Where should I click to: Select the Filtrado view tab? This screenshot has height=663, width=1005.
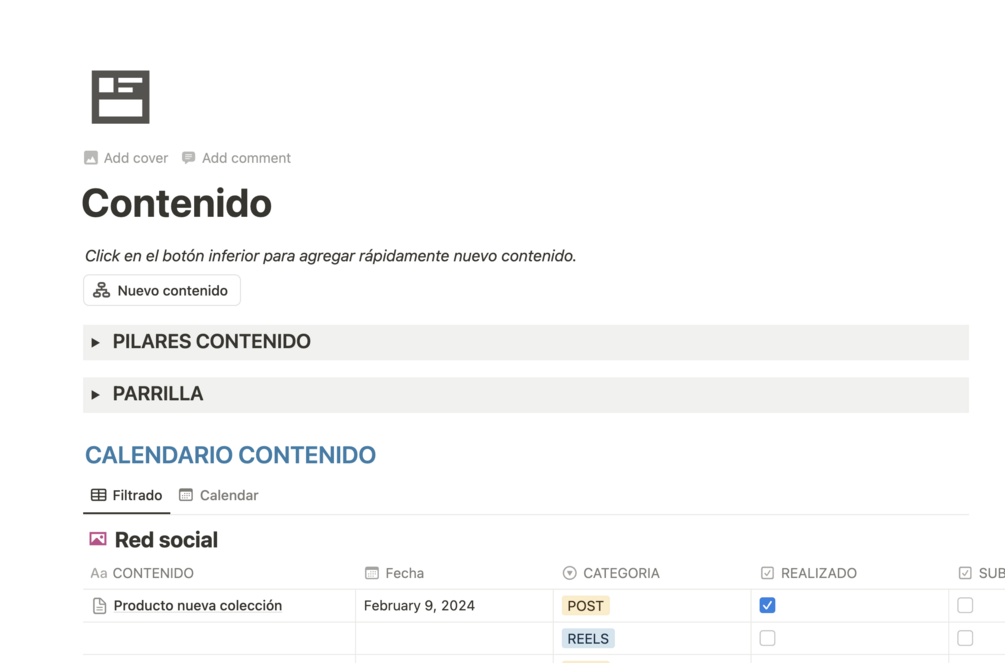126,495
